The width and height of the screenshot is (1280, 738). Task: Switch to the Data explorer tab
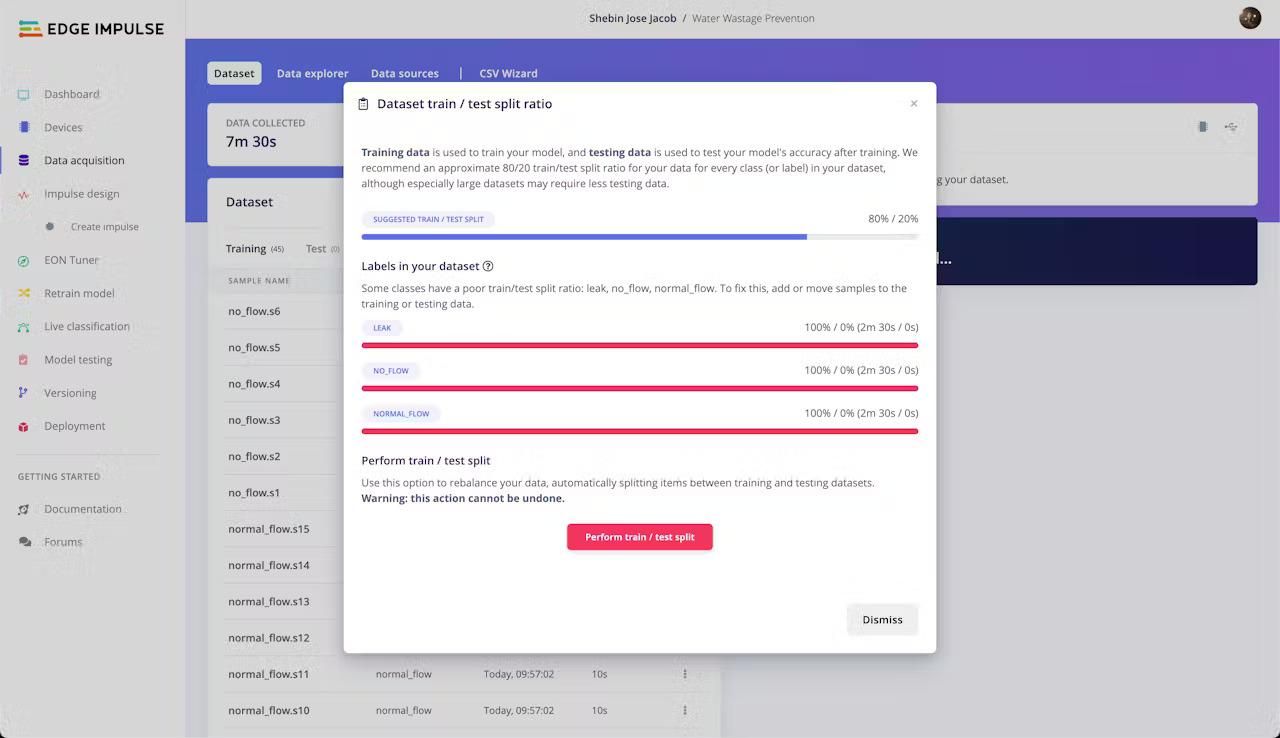coord(312,73)
